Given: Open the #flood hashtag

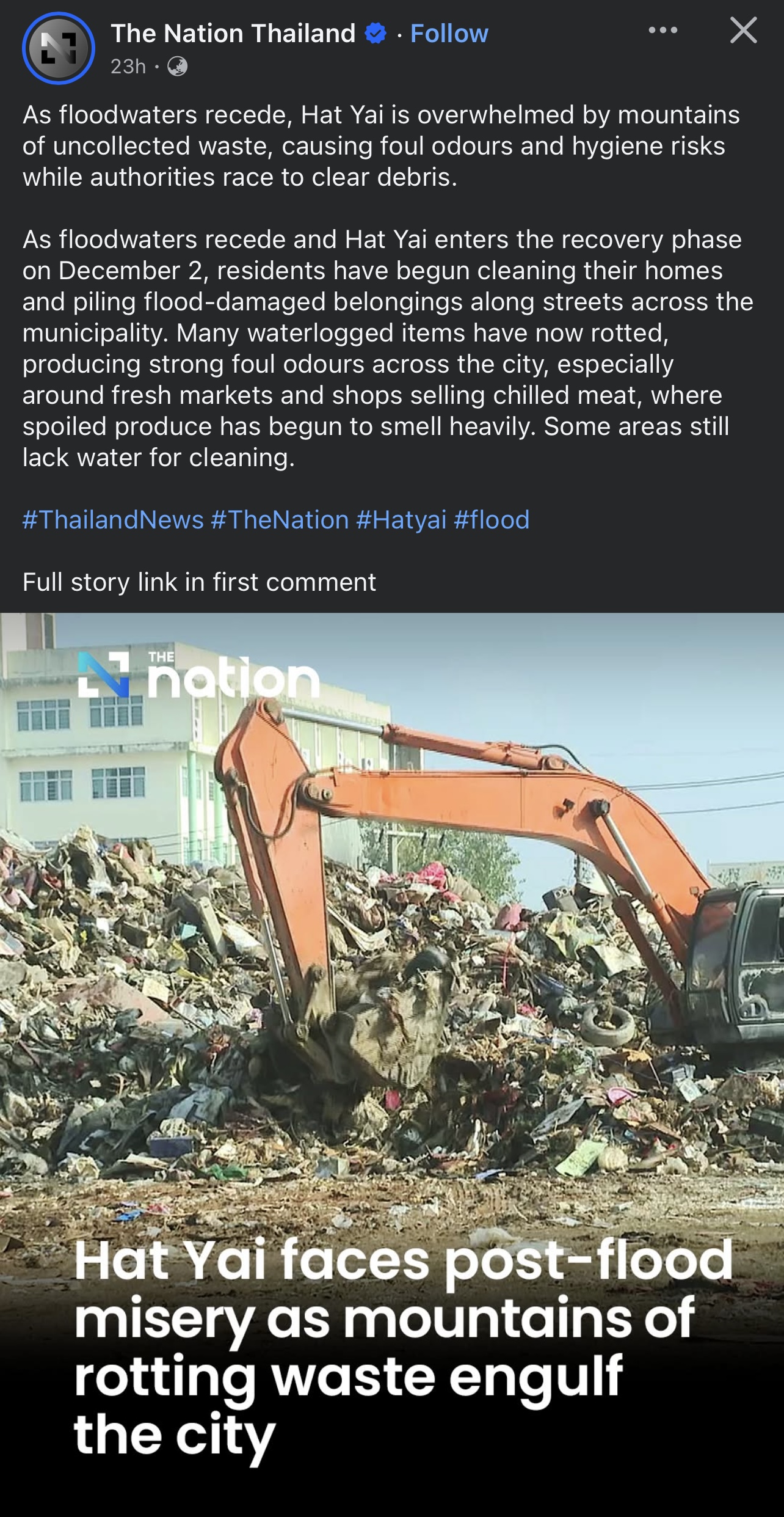Looking at the screenshot, I should coord(492,520).
